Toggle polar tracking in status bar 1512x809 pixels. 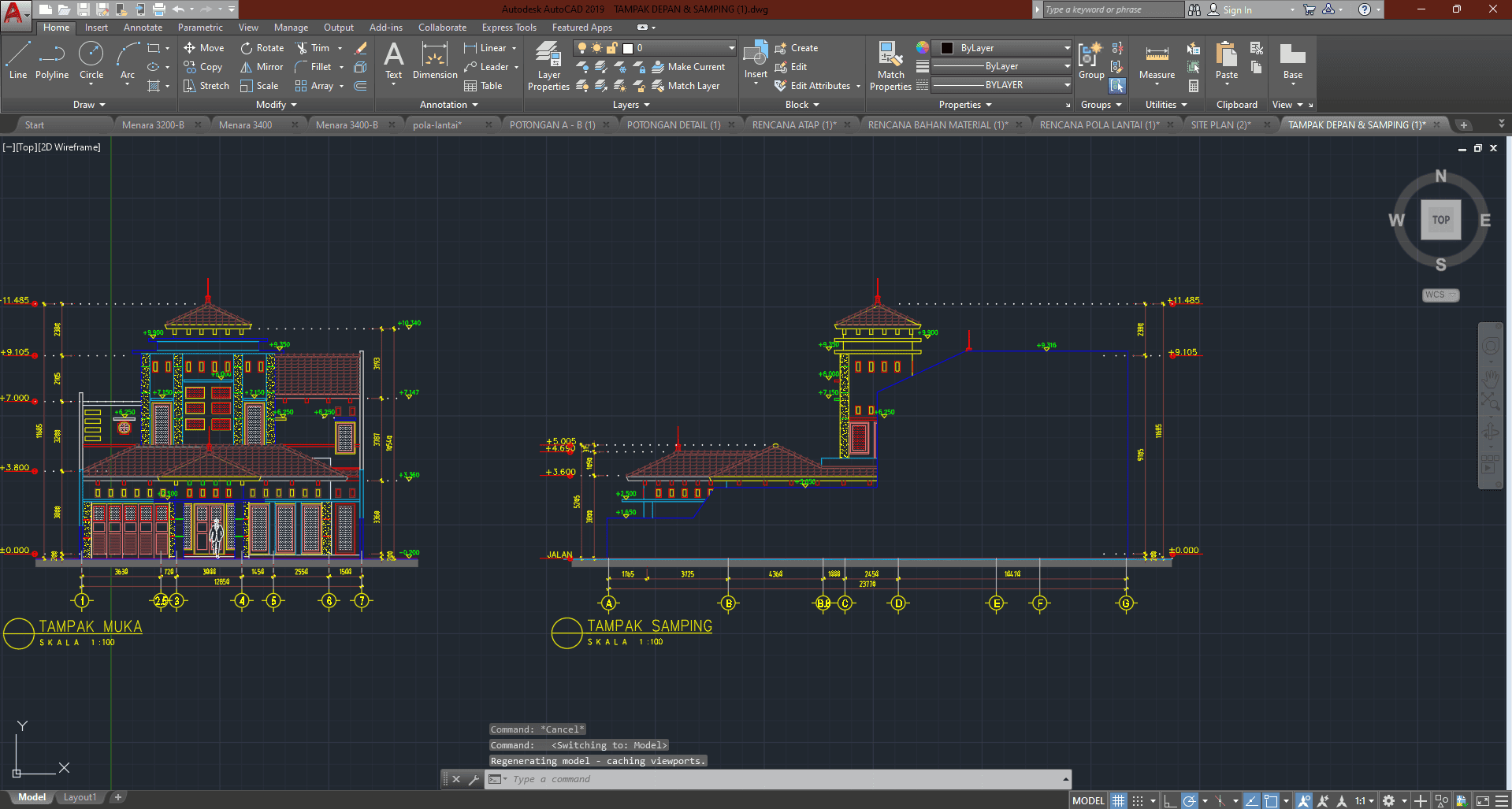click(x=1190, y=800)
